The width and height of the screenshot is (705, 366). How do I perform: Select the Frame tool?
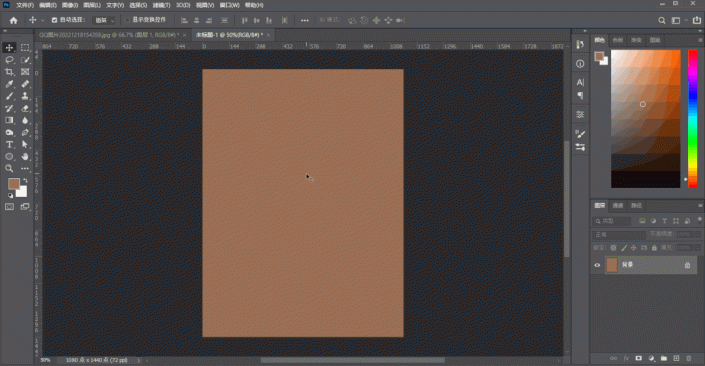(25, 72)
